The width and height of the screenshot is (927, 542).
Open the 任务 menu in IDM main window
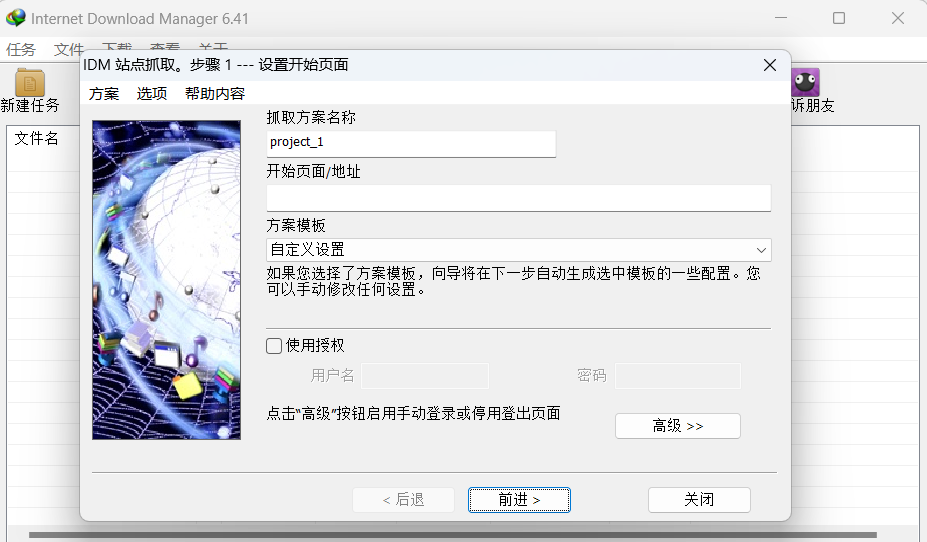pos(21,50)
